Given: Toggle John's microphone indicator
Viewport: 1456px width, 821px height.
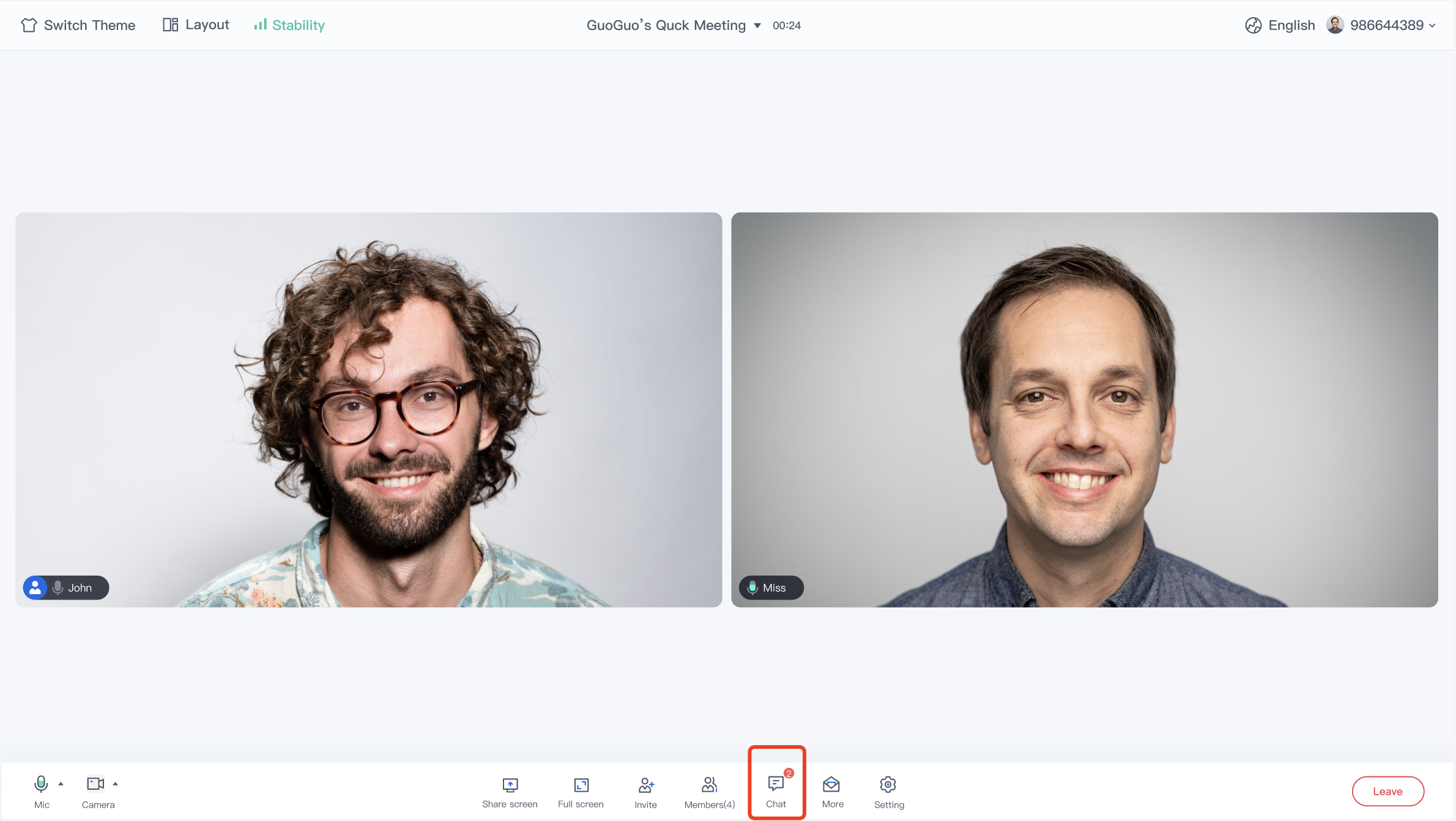Looking at the screenshot, I should pyautogui.click(x=58, y=587).
